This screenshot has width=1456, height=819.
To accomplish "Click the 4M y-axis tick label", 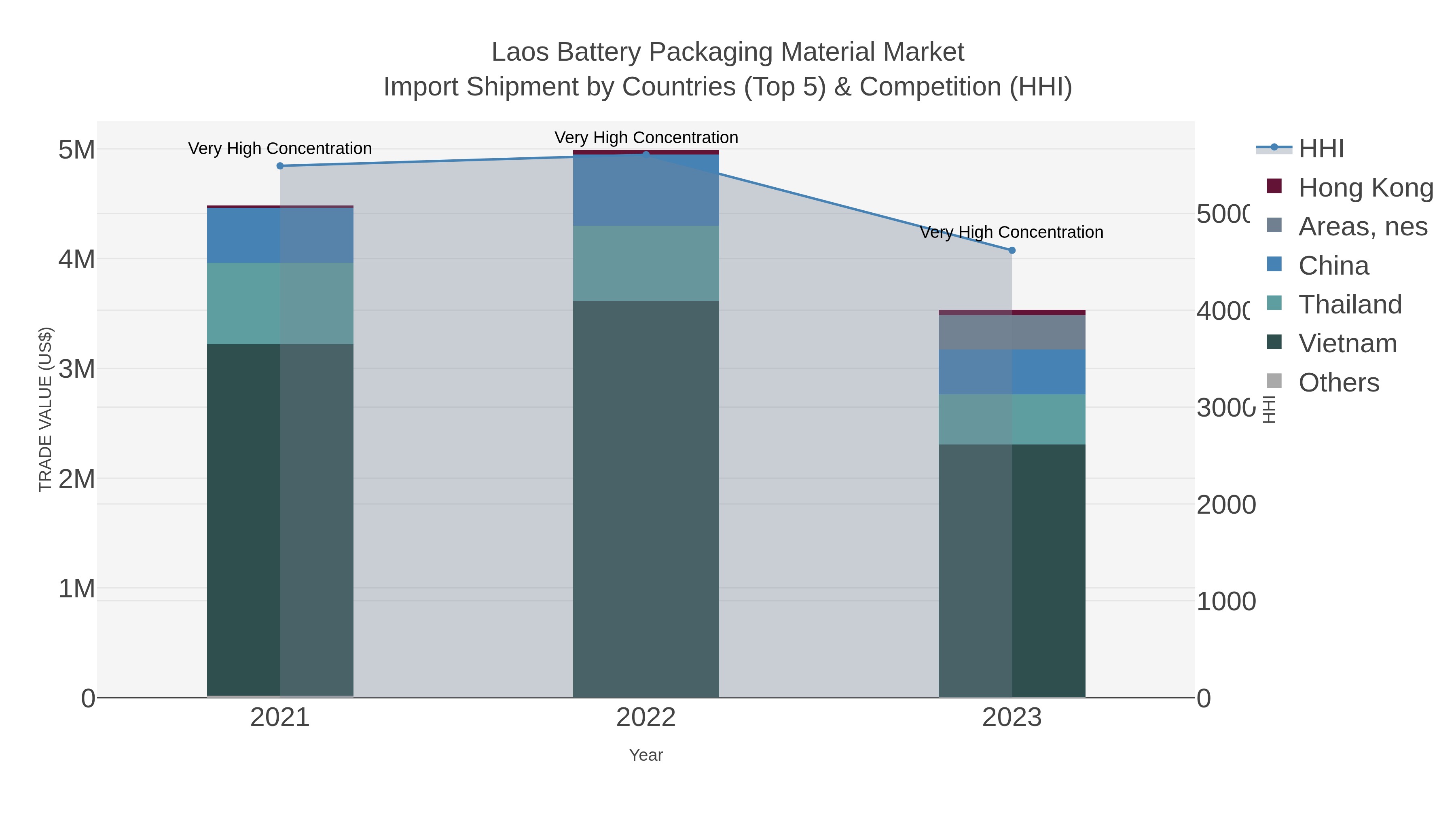I will [77, 259].
